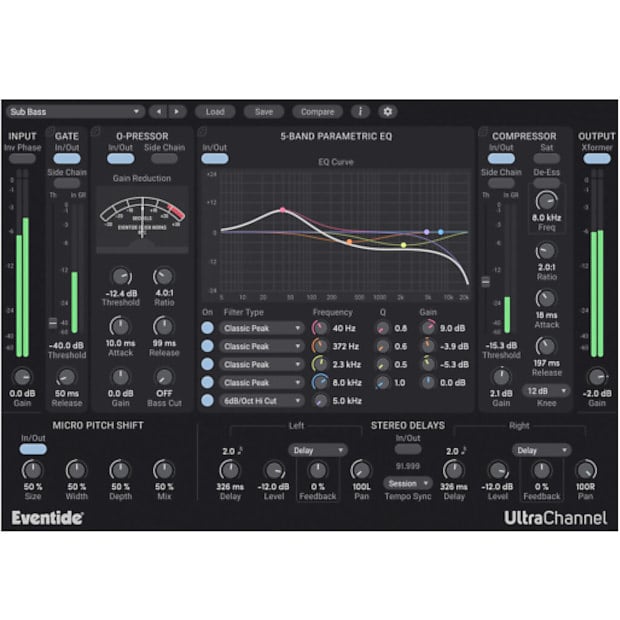Image resolution: width=620 pixels, height=620 pixels.
Task: Disable the 40 Hz EQ band On button
Action: point(208,328)
